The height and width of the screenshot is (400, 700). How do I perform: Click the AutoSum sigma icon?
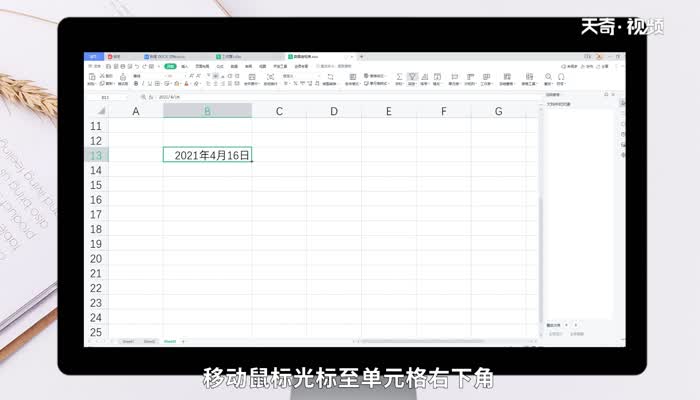click(399, 76)
